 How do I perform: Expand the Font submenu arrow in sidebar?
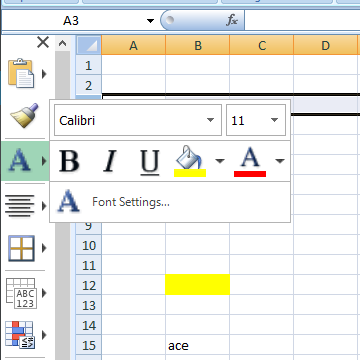[x=44, y=161]
